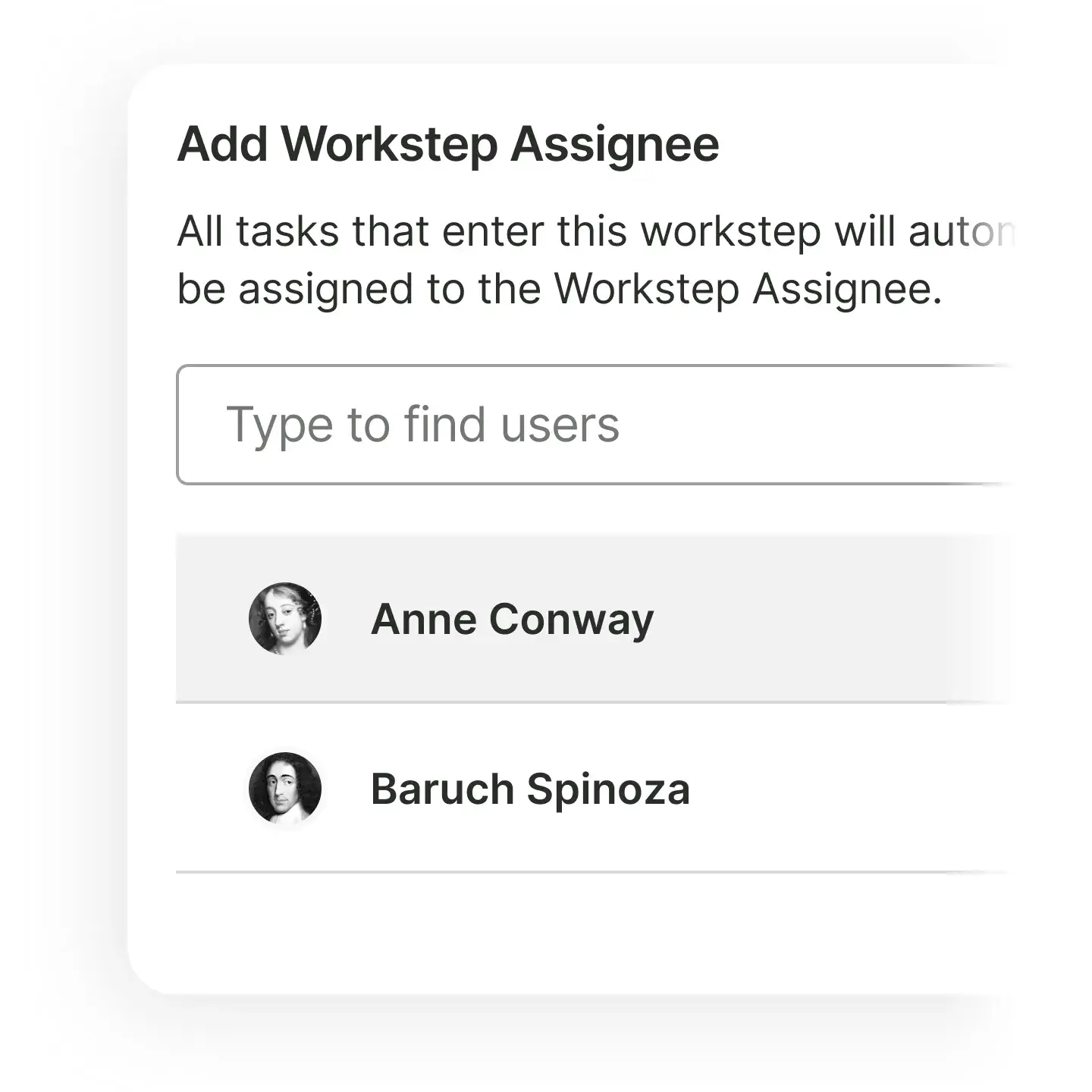Click the word 'Workstep' in the dialog title
This screenshot has width=1092, height=1092.
[x=390, y=144]
